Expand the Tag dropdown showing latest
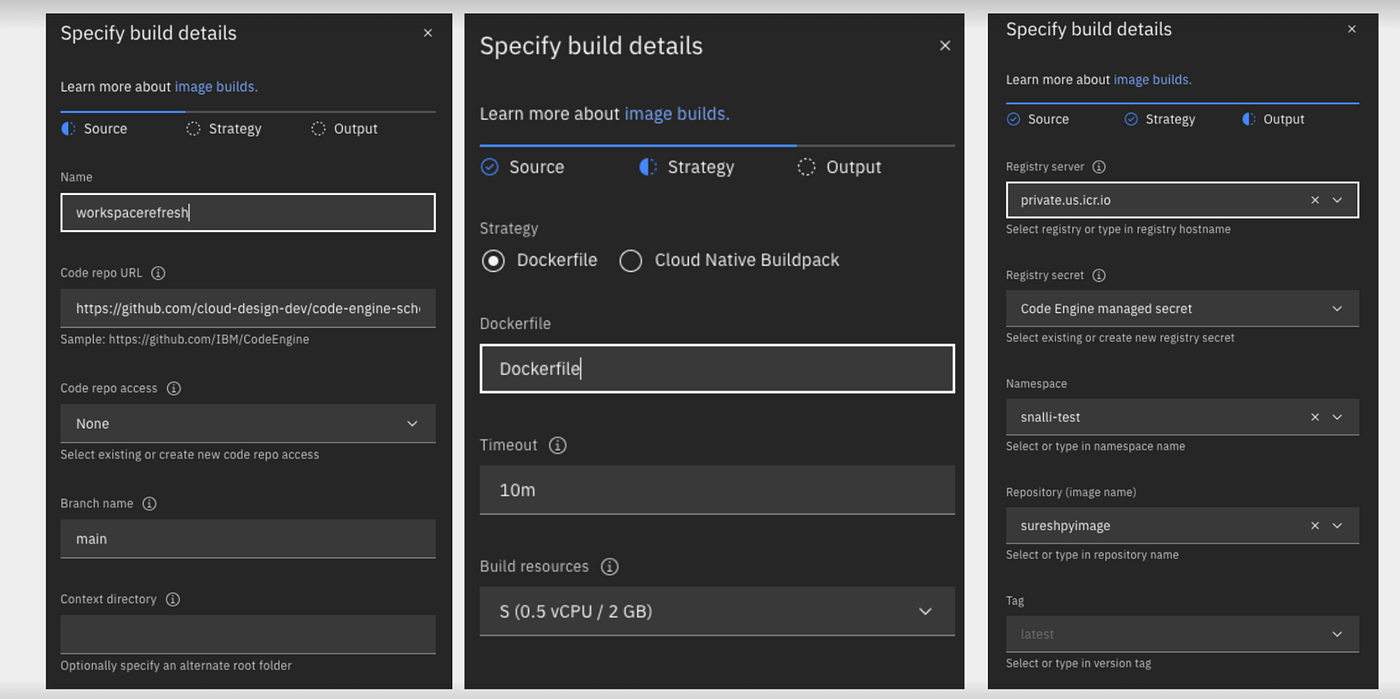The image size is (1400, 699). (x=1181, y=634)
